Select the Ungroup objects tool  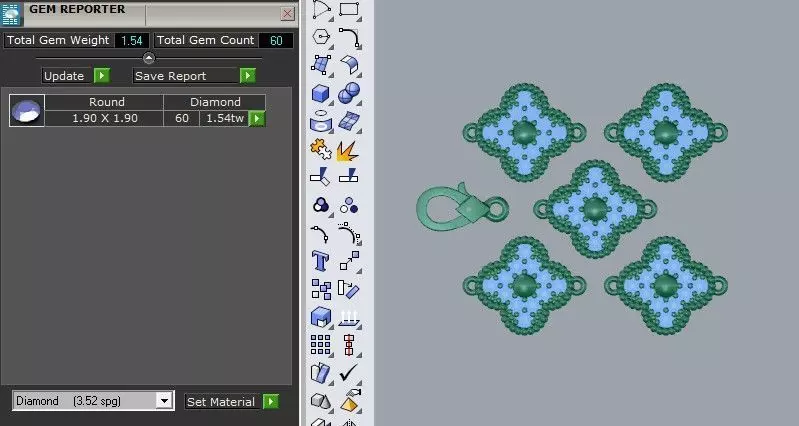click(x=349, y=205)
